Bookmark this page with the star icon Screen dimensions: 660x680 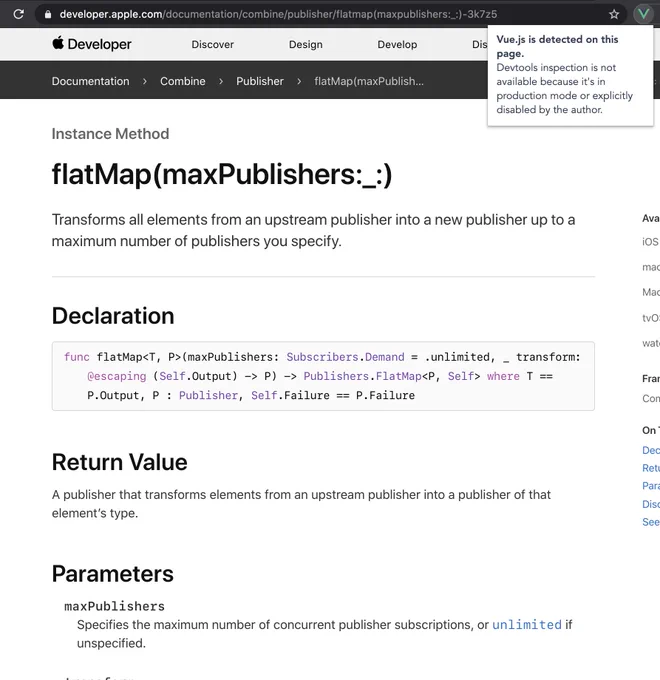click(x=614, y=14)
